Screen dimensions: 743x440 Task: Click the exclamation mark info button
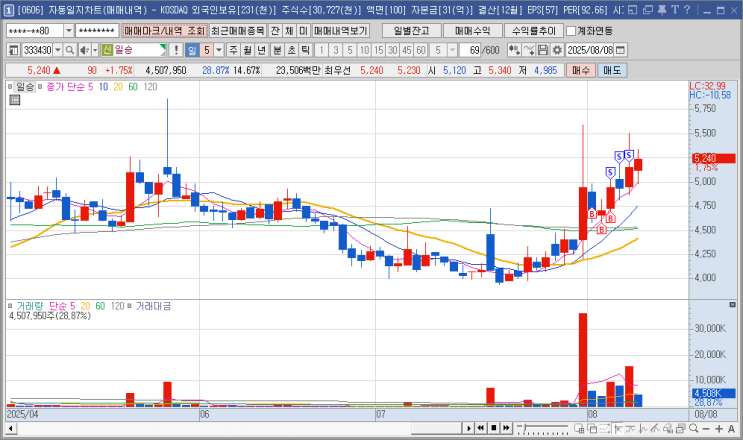[176, 50]
